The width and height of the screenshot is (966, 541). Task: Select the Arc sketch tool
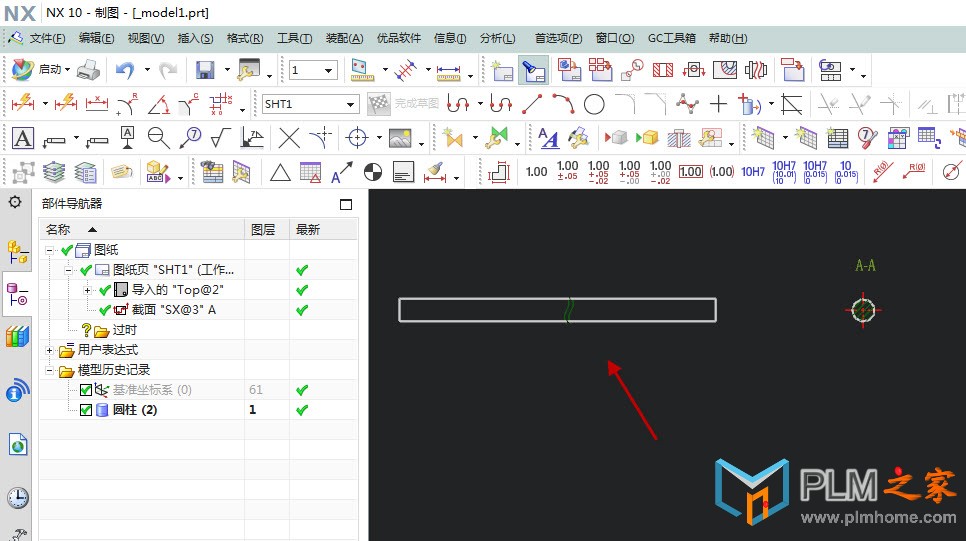click(563, 104)
